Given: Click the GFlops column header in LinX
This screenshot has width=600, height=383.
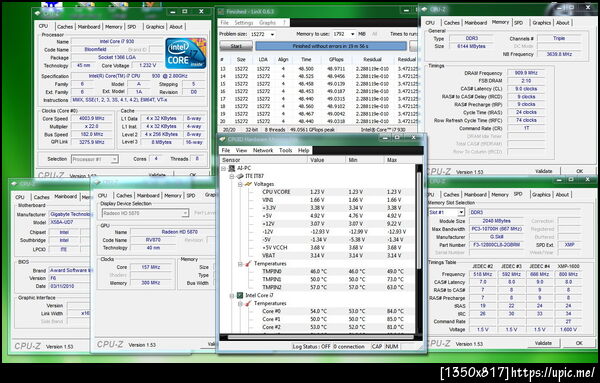Looking at the screenshot, I should [336, 60].
